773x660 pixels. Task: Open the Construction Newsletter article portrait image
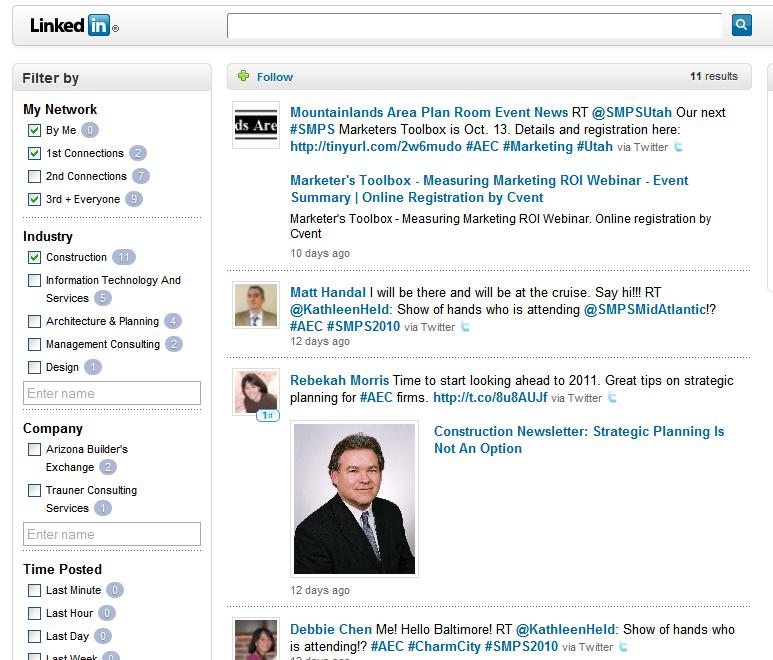pos(354,498)
